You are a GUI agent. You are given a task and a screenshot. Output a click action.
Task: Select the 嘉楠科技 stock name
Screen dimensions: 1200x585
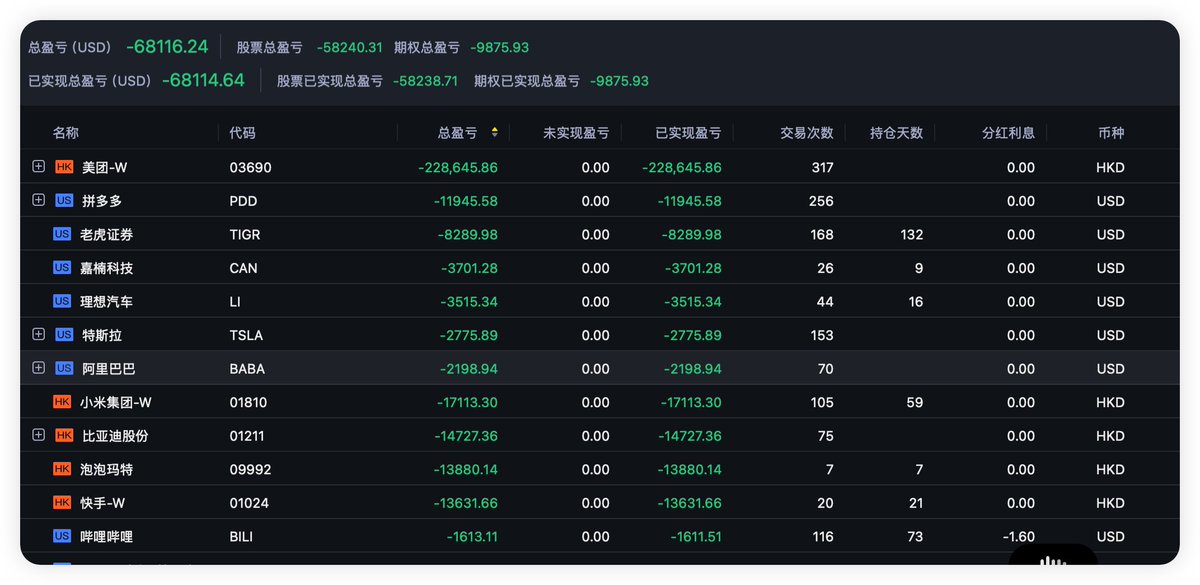[106, 268]
